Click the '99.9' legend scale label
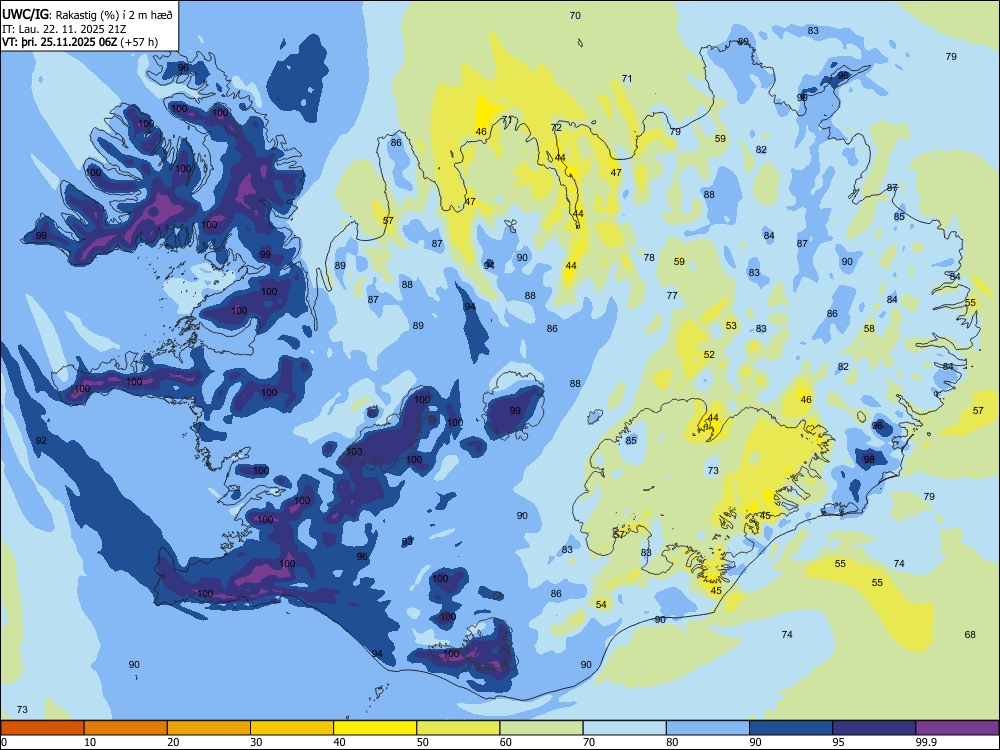 pos(926,742)
